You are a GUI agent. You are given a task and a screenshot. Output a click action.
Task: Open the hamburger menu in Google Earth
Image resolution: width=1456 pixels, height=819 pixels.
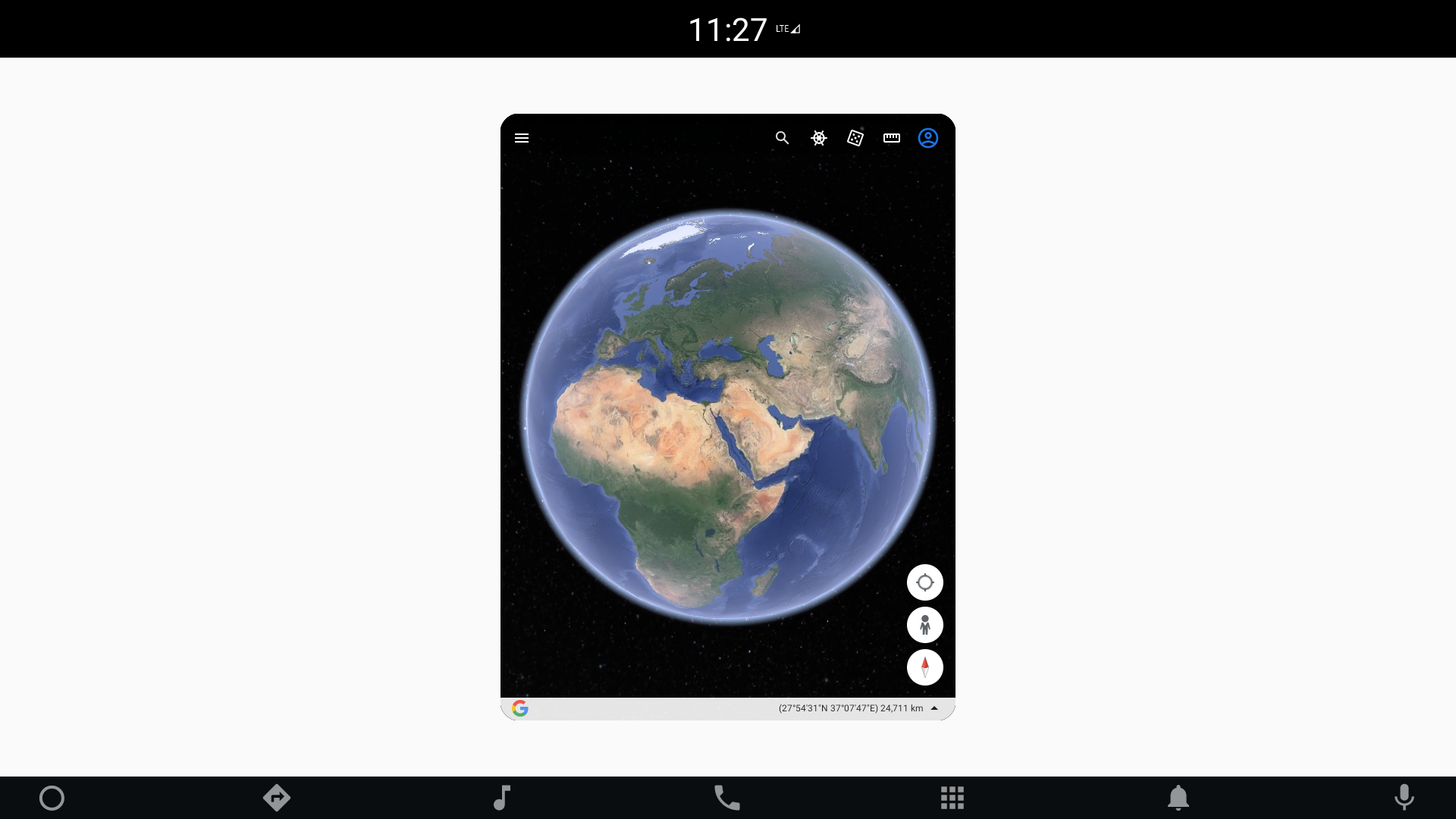click(x=522, y=137)
